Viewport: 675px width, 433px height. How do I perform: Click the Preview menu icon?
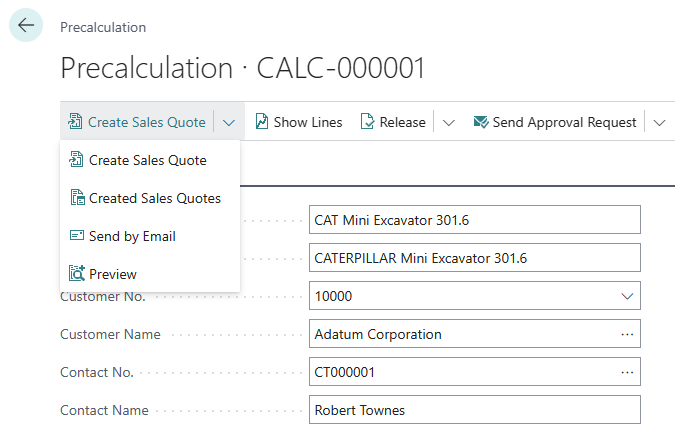pyautogui.click(x=76, y=274)
